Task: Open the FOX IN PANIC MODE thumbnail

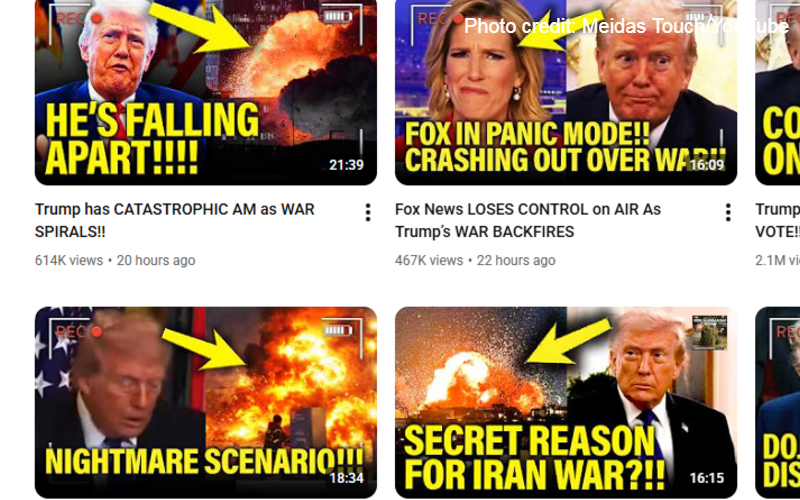Action: (x=566, y=92)
